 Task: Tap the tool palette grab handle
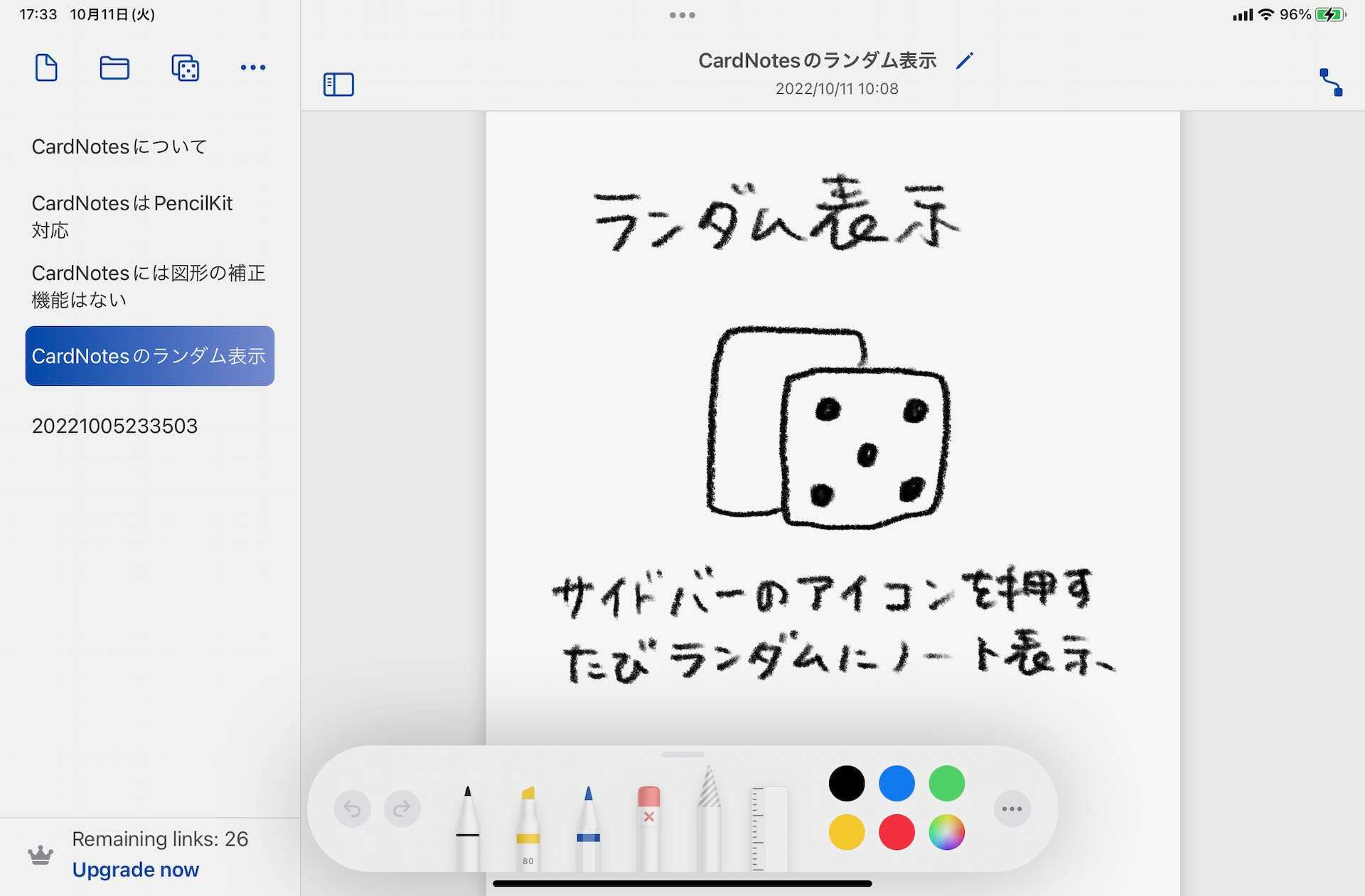[x=682, y=755]
